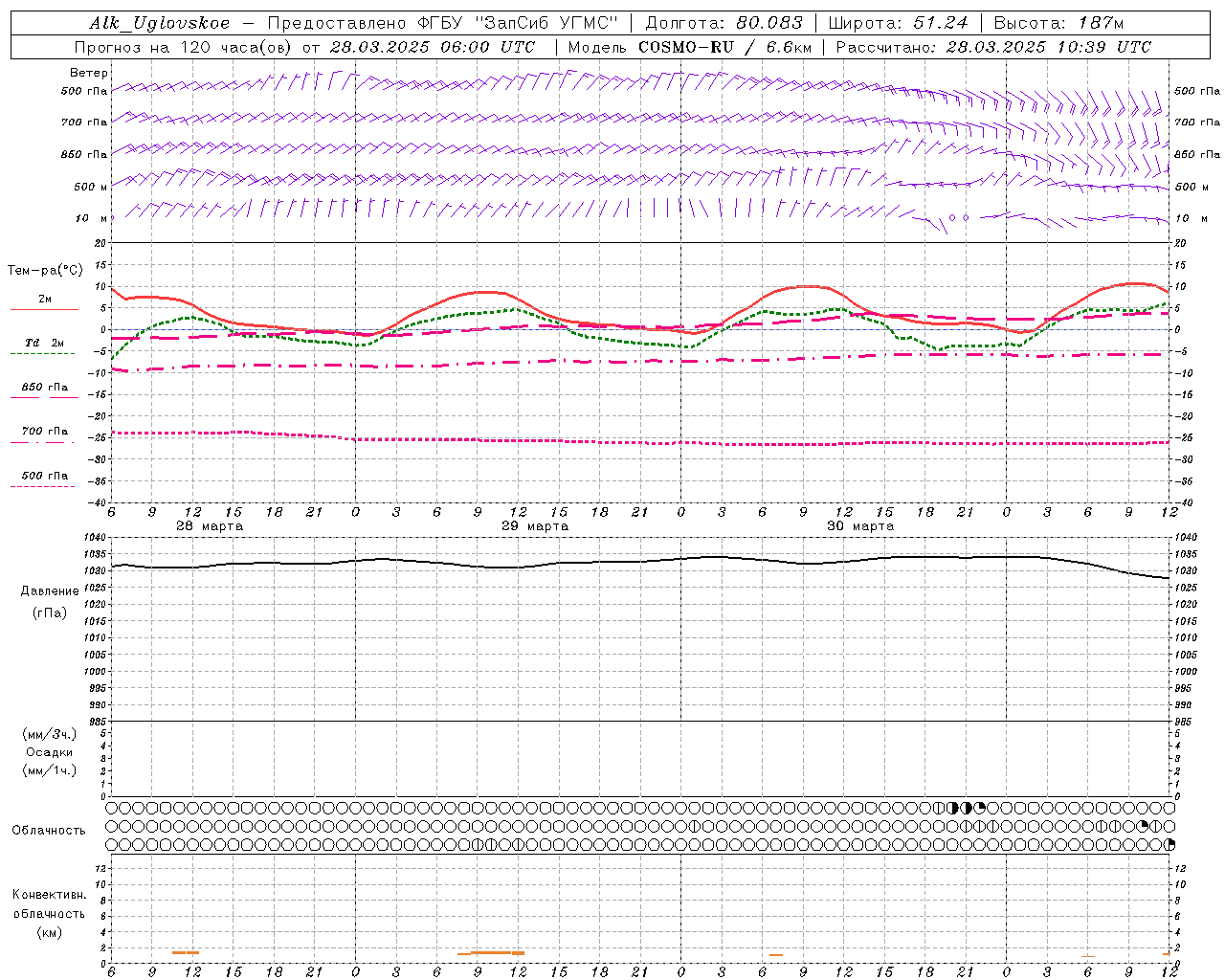Click the Давление panel label
The width and height of the screenshot is (1225, 980).
tap(50, 591)
